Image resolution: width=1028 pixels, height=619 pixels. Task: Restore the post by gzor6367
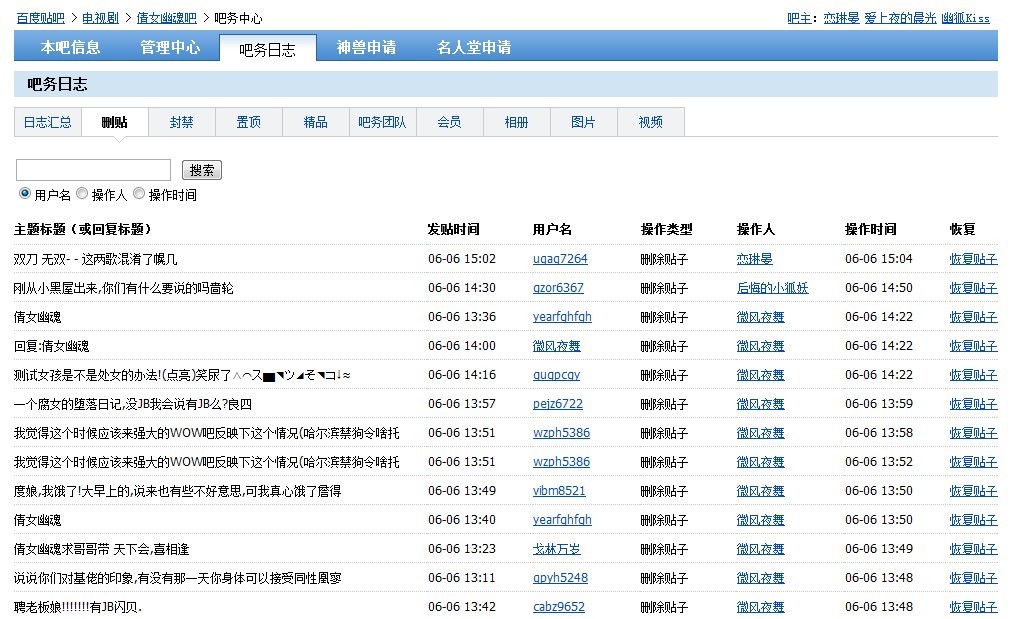974,287
